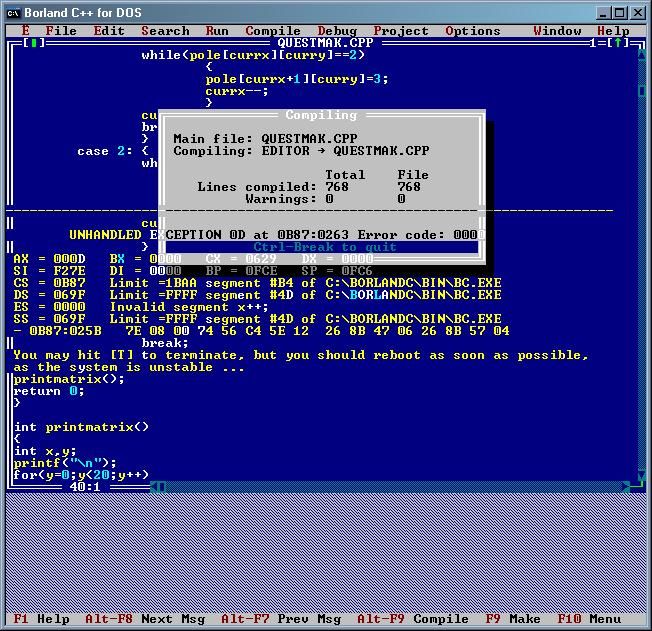The width and height of the screenshot is (652, 631).
Task: Click Alt-F9 Compile in status bar
Action: [x=413, y=619]
